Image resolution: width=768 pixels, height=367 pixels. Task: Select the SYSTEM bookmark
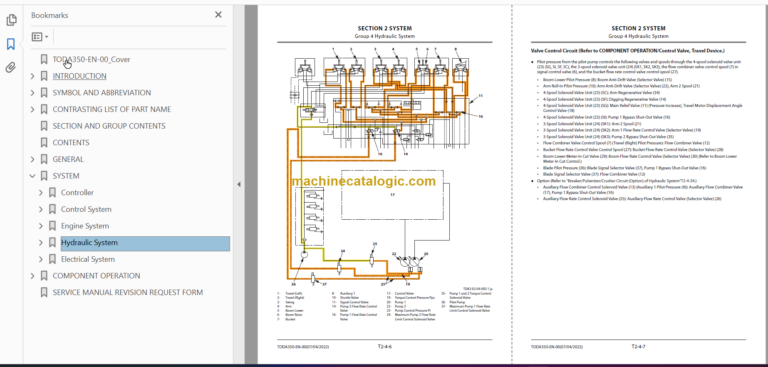pyautogui.click(x=66, y=176)
